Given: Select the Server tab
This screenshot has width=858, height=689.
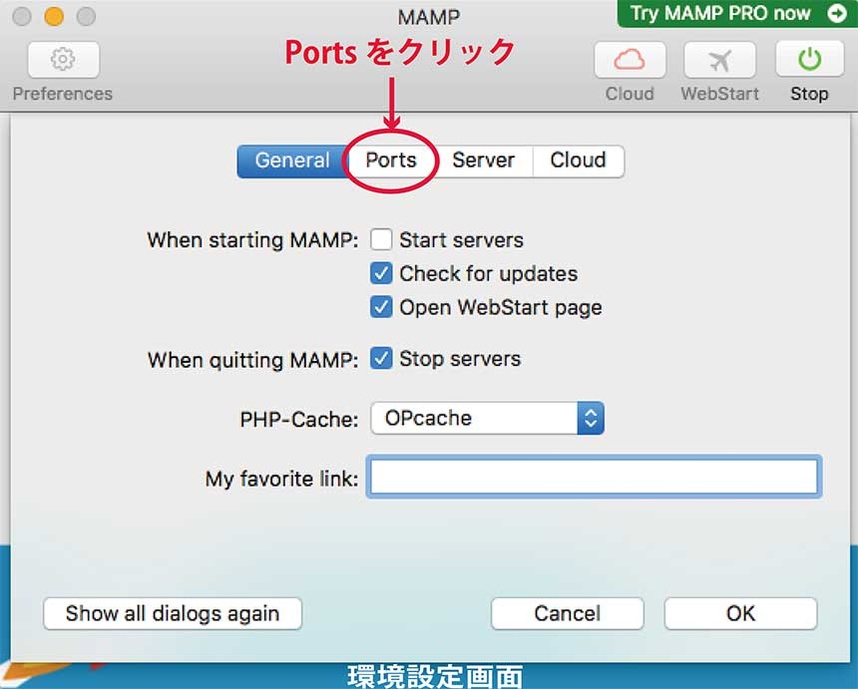Looking at the screenshot, I should click(x=483, y=161).
